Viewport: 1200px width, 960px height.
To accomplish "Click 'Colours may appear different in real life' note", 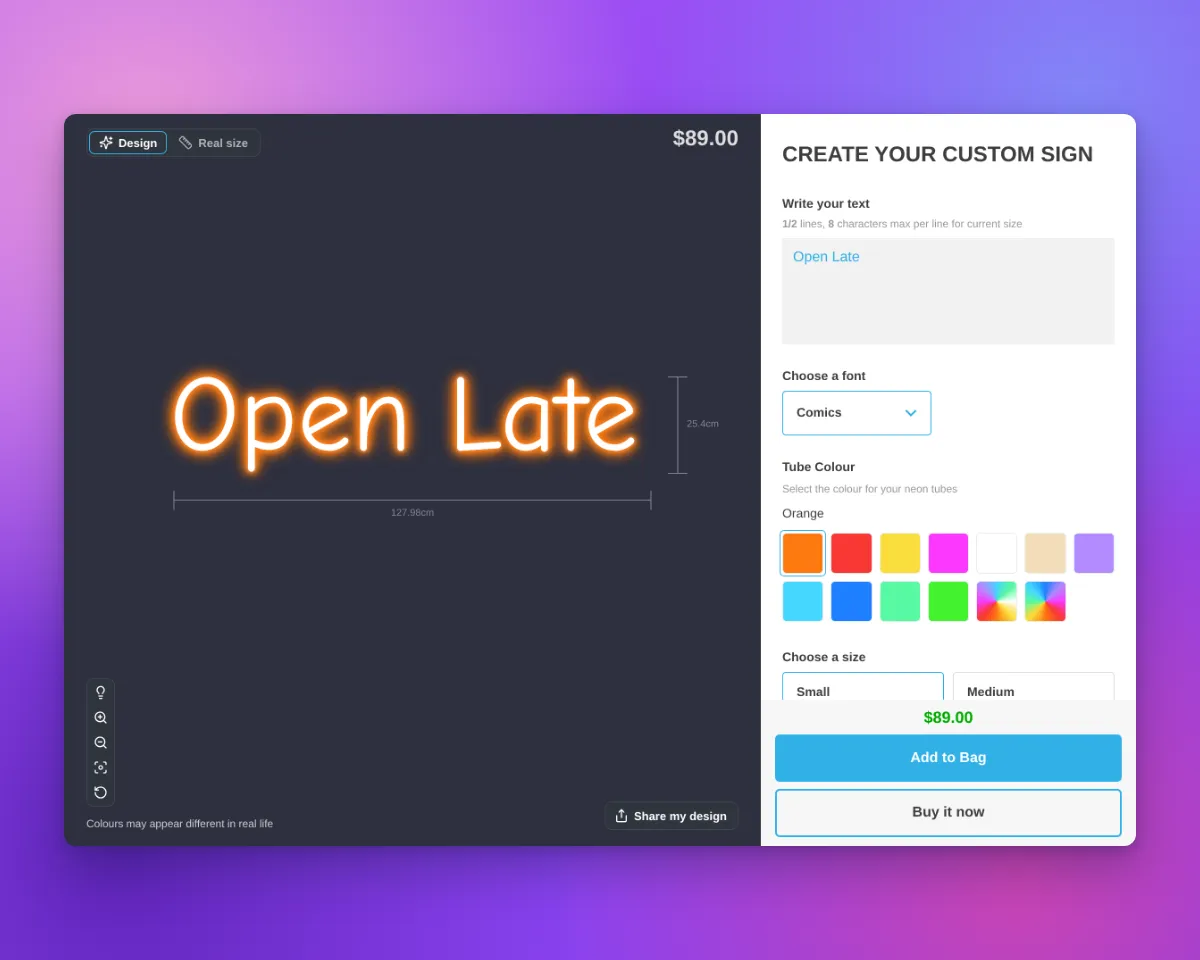I will tap(179, 824).
